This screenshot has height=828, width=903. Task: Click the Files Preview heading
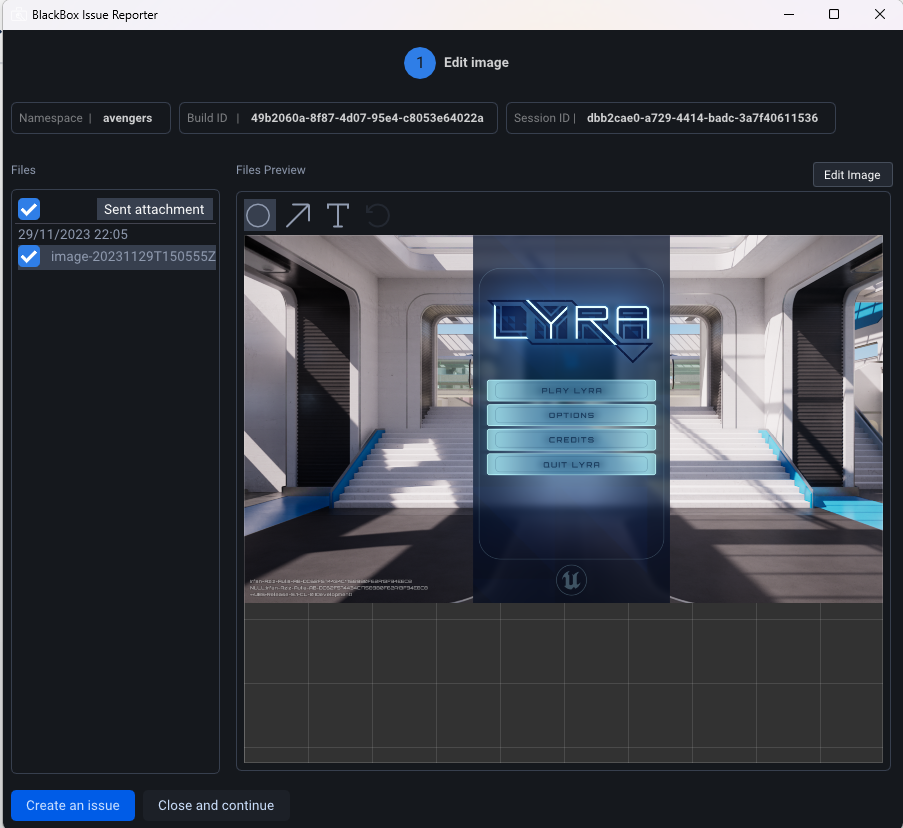271,170
